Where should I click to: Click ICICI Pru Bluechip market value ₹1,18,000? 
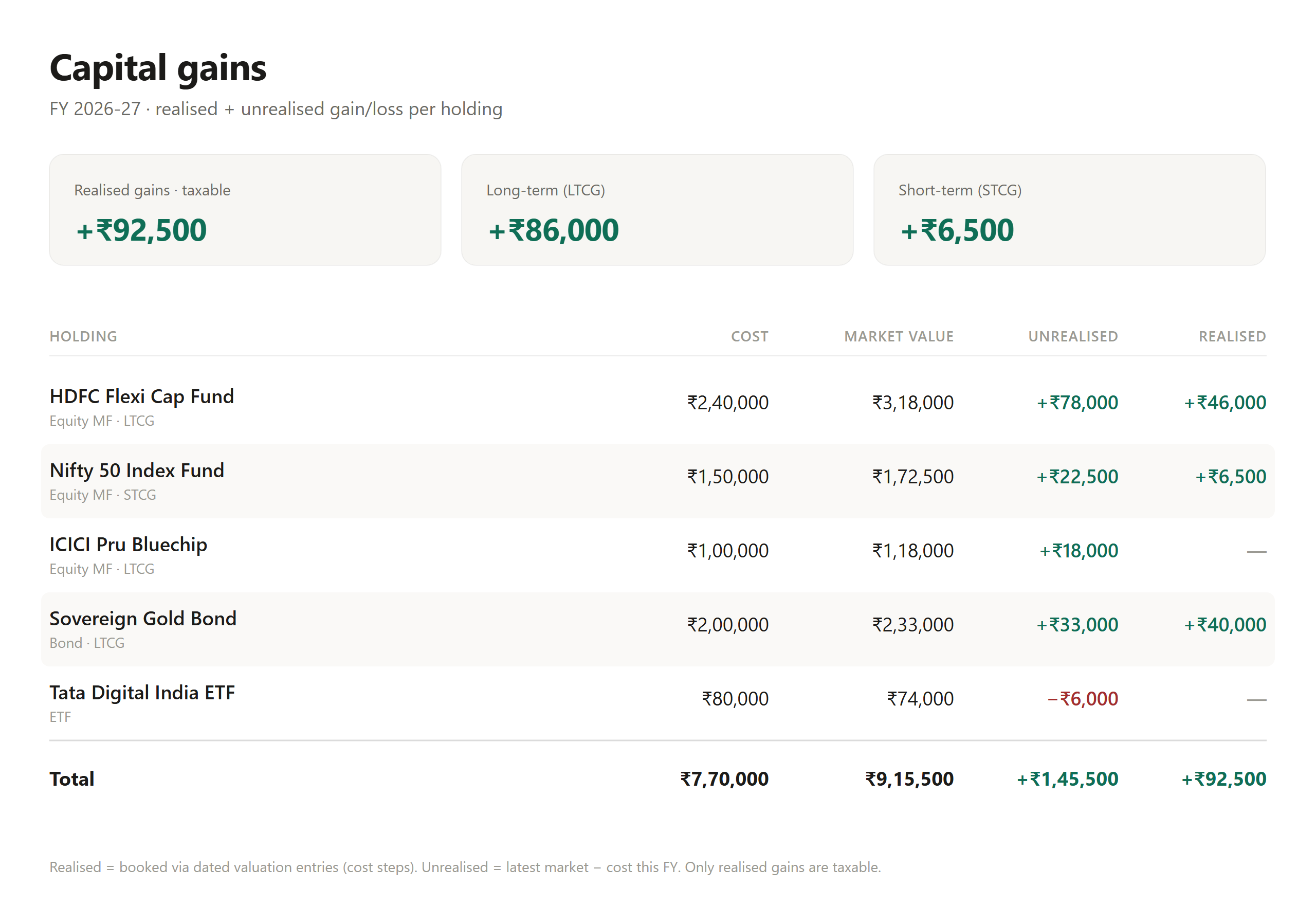[913, 551]
